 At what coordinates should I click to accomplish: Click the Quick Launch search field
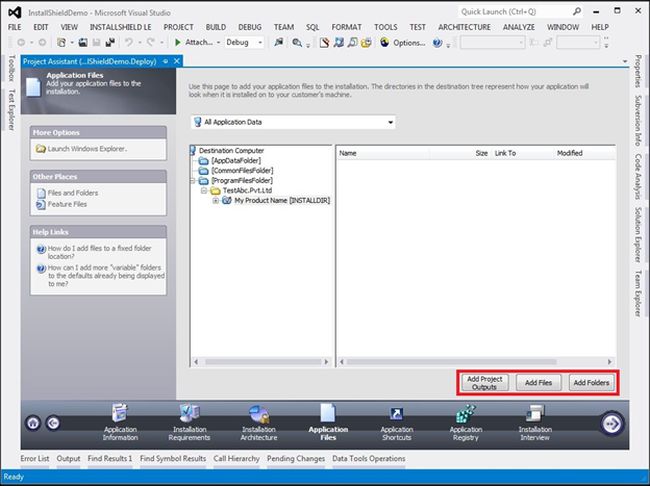[514, 12]
